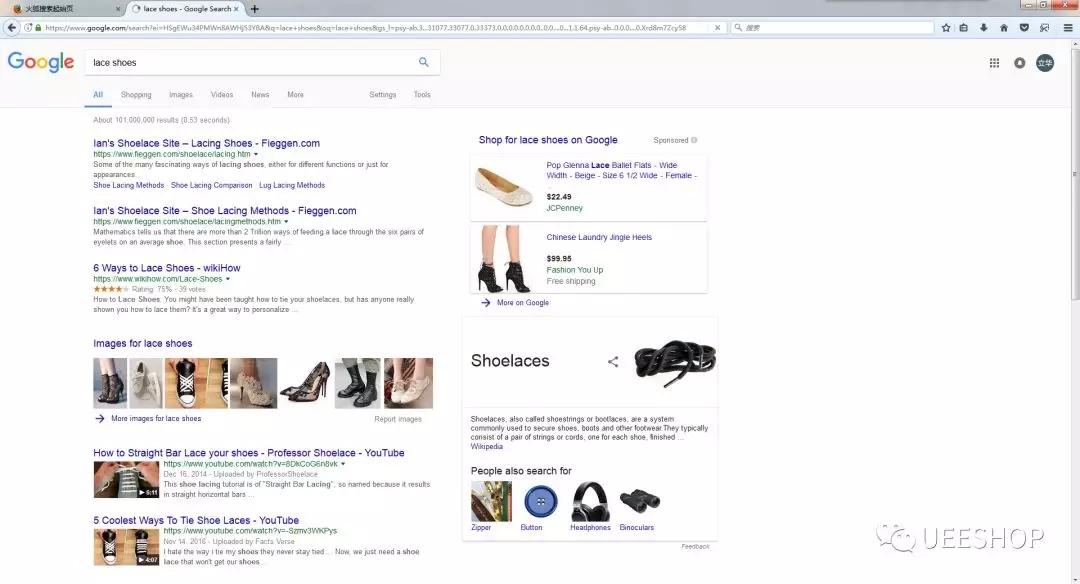Click the More on Google link

pyautogui.click(x=523, y=302)
